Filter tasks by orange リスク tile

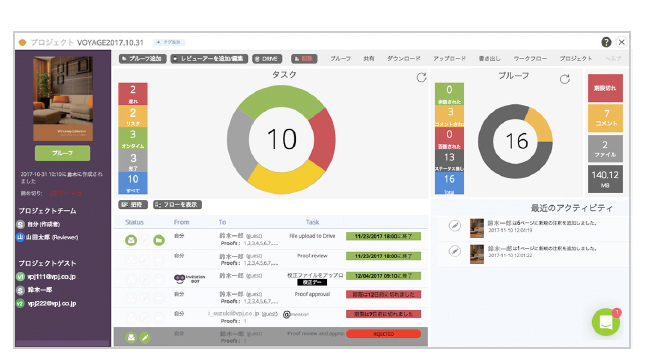tap(133, 116)
